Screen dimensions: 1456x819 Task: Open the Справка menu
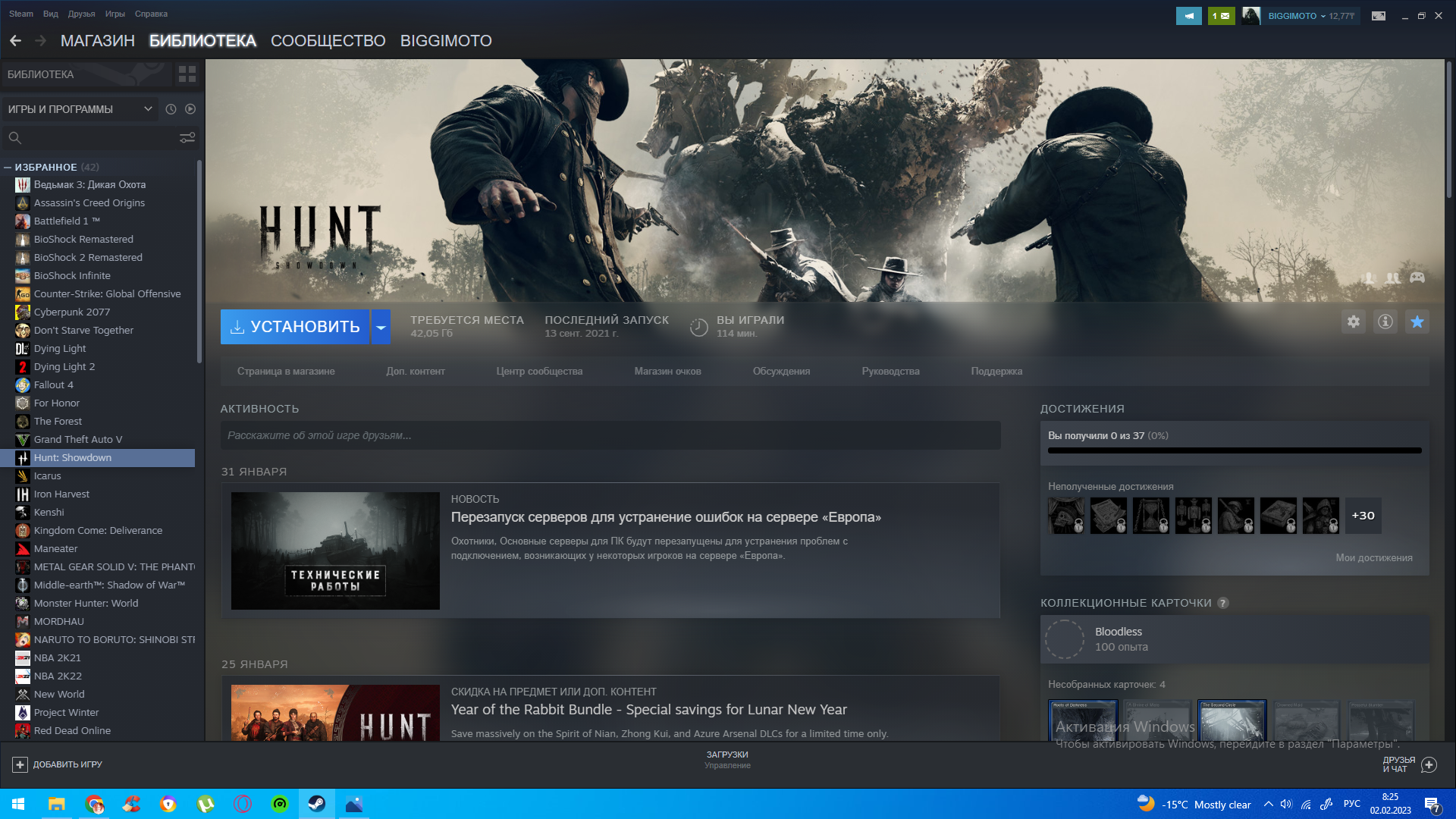[151, 14]
